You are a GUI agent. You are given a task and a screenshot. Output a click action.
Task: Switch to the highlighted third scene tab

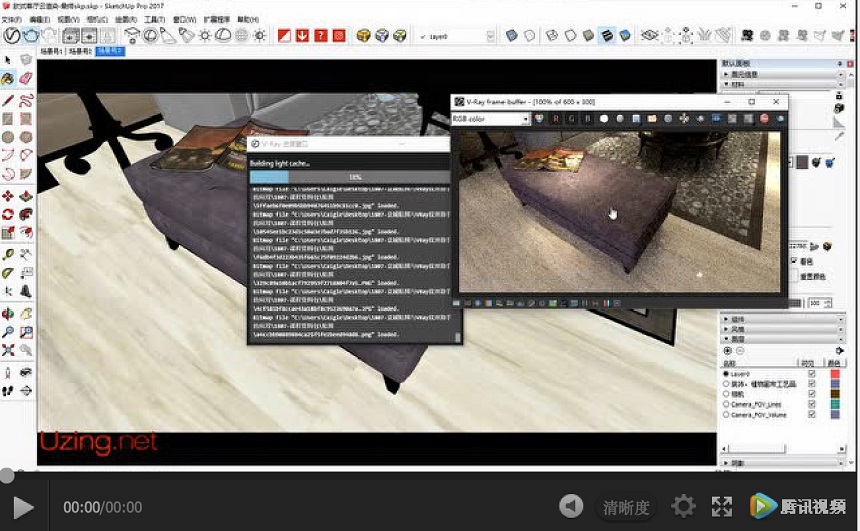tap(110, 50)
